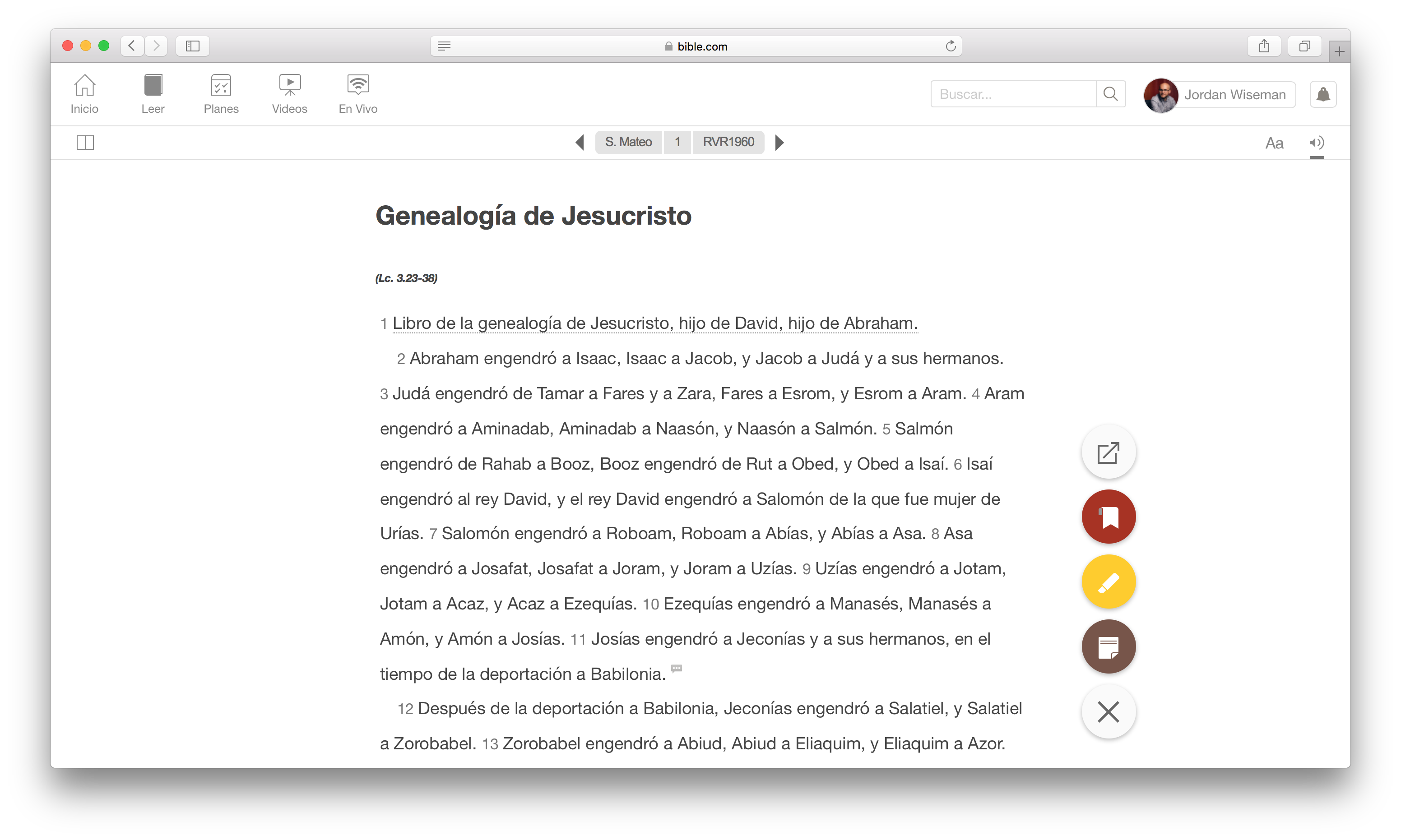This screenshot has width=1401, height=840.
Task: Toggle Safari sidebar button
Action: pyautogui.click(x=193, y=46)
